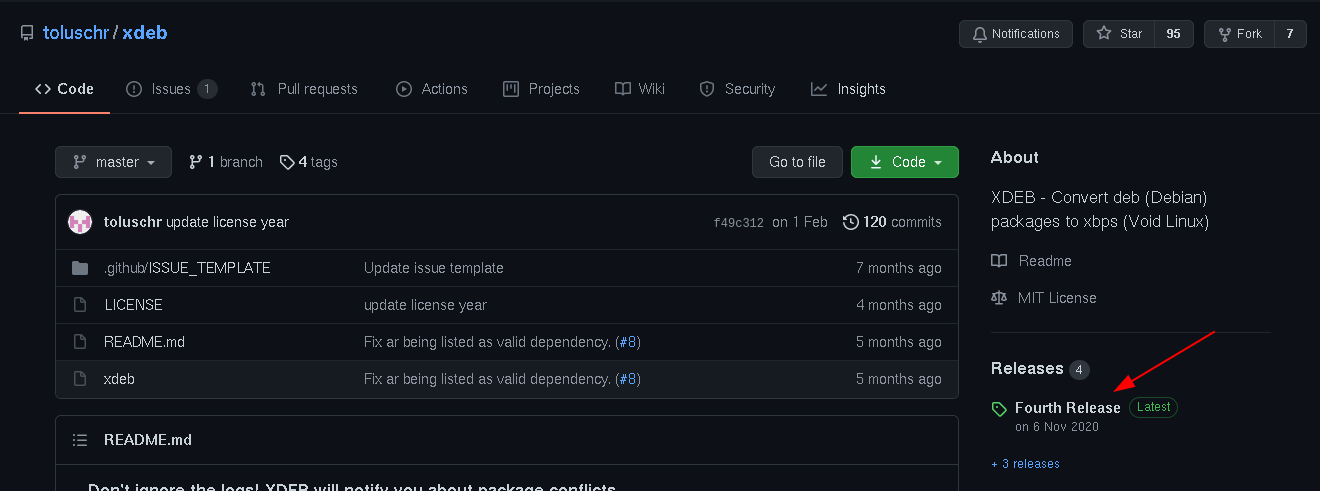Image resolution: width=1320 pixels, height=491 pixels.
Task: Open the xdeb script file
Action: (x=119, y=379)
